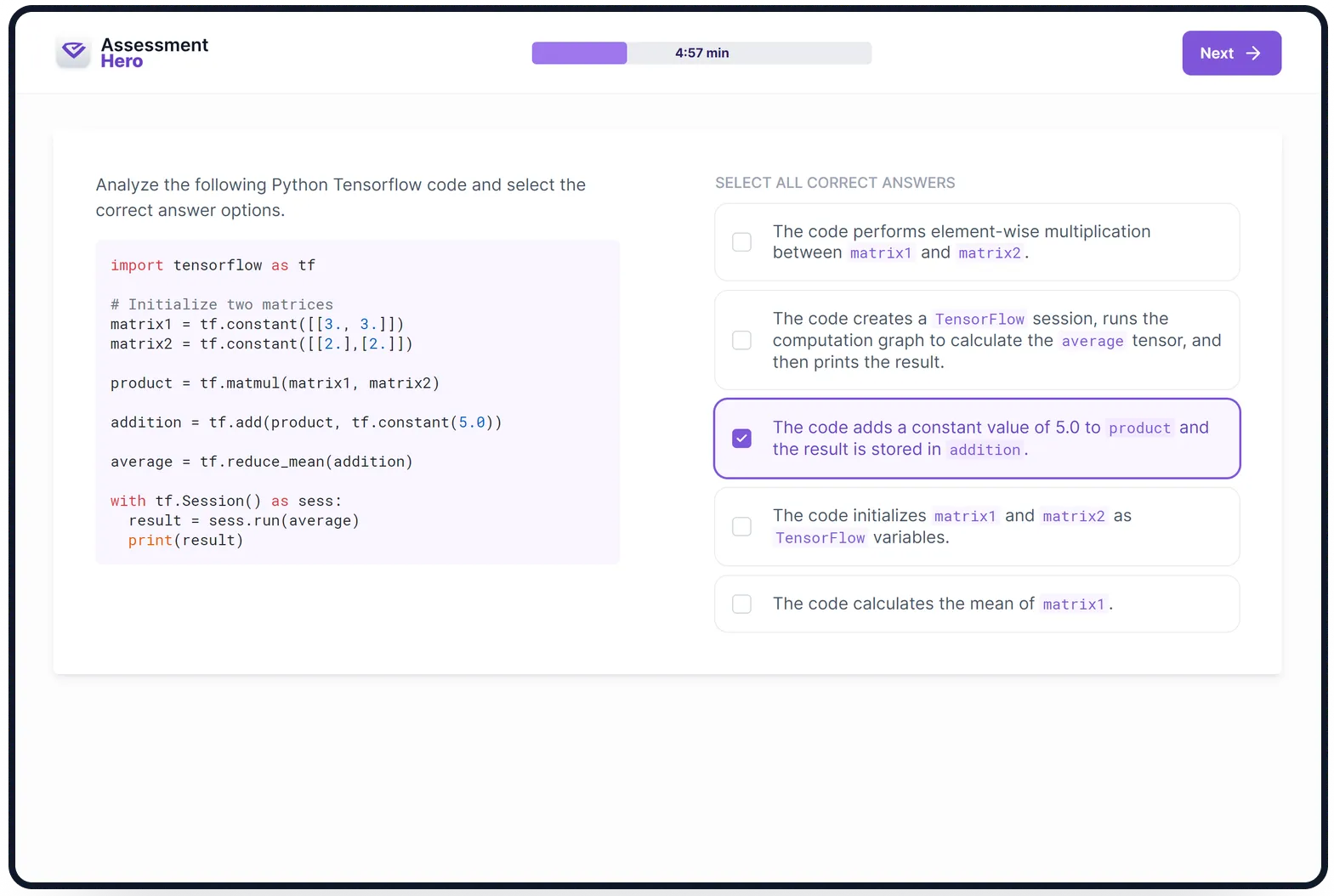
Task: Click the Next button label
Action: [x=1217, y=53]
